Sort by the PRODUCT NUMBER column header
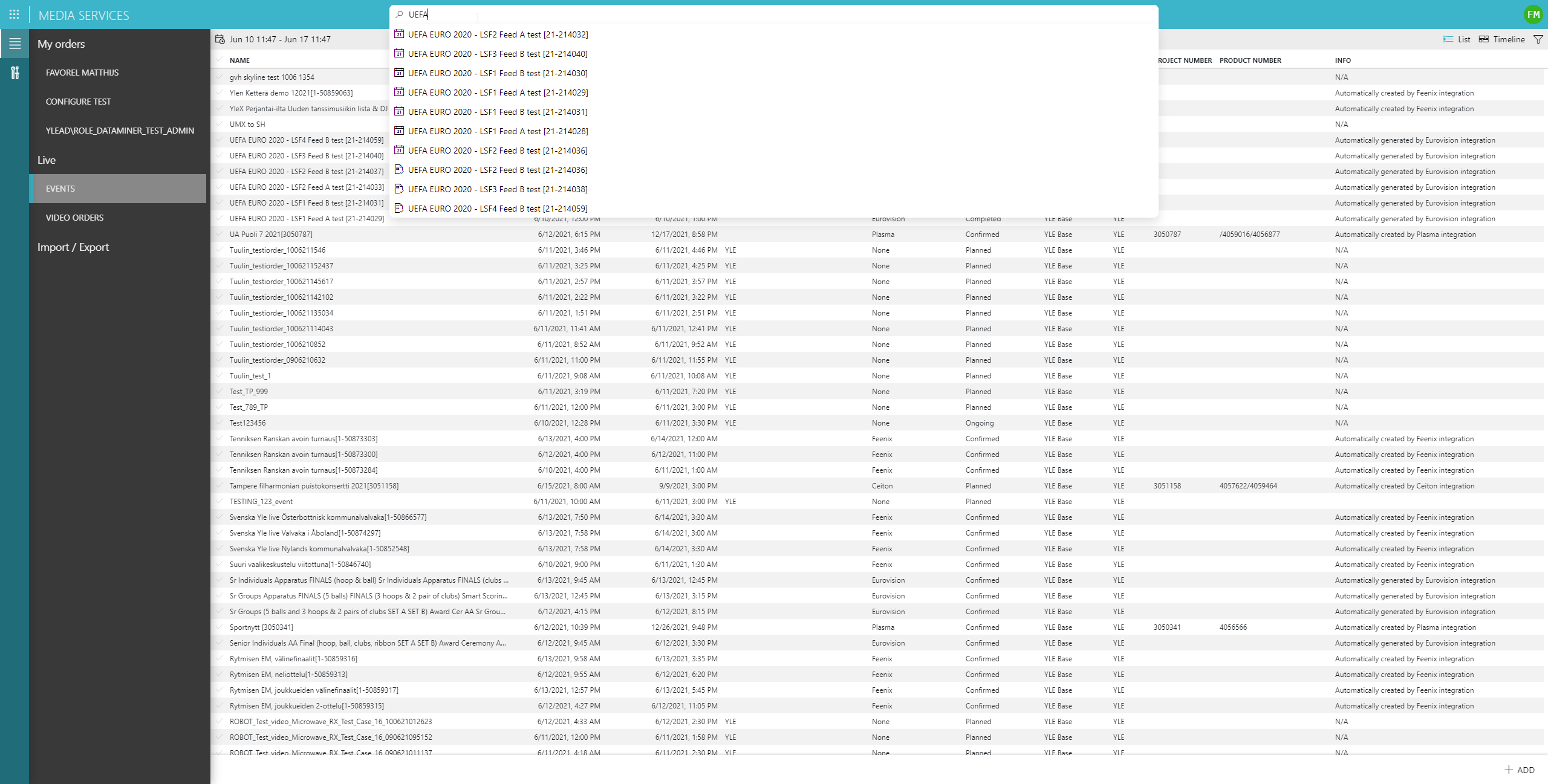 coord(1250,60)
